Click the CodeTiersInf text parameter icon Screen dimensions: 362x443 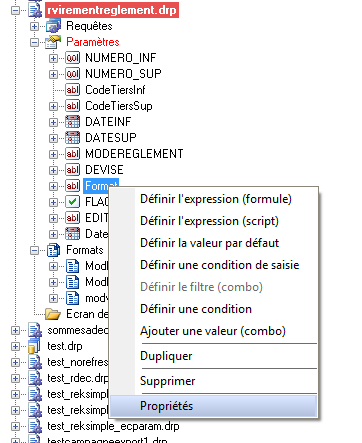coord(72,90)
